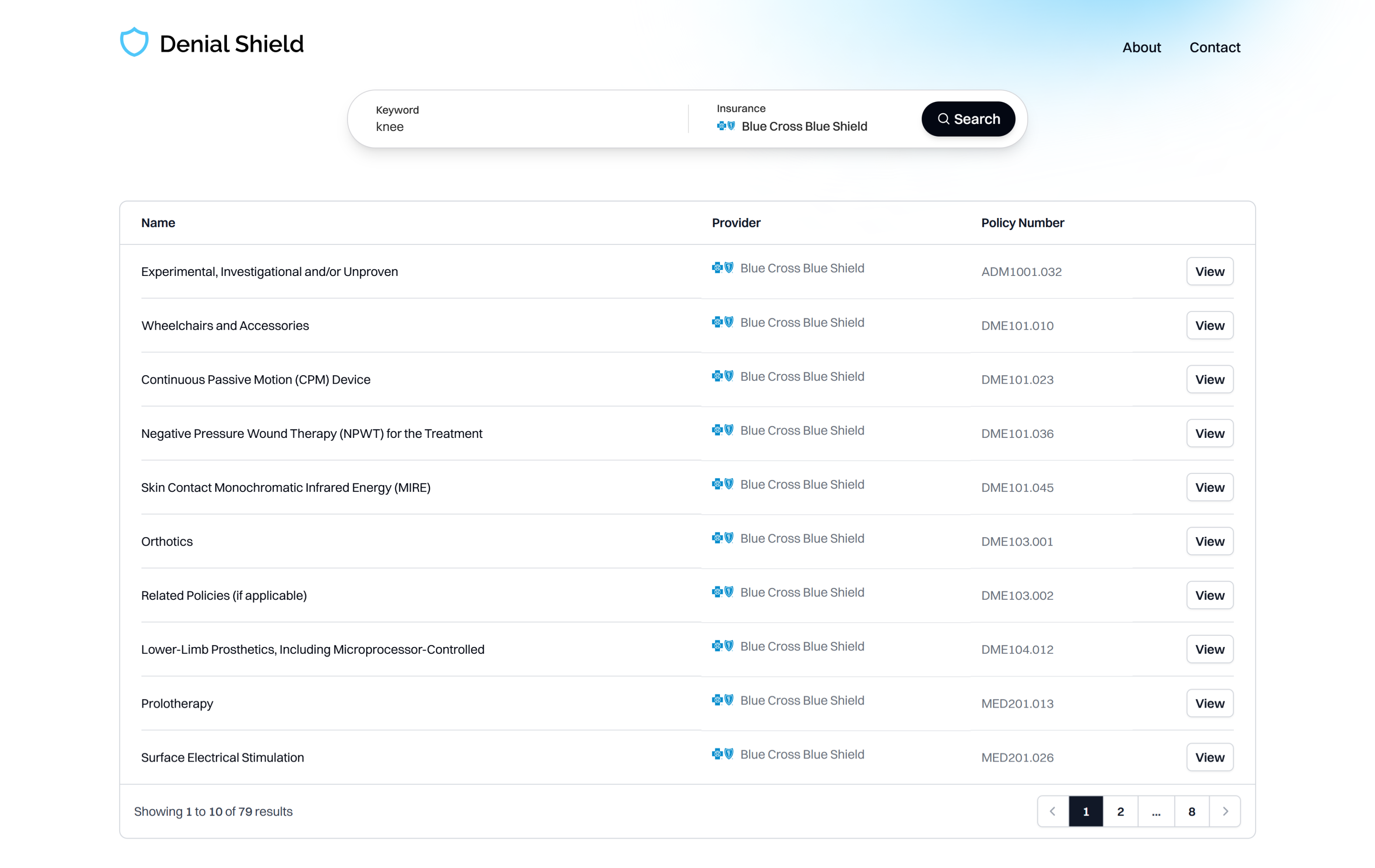Open the Contact page
This screenshot has width=1375, height=868.
pos(1214,47)
